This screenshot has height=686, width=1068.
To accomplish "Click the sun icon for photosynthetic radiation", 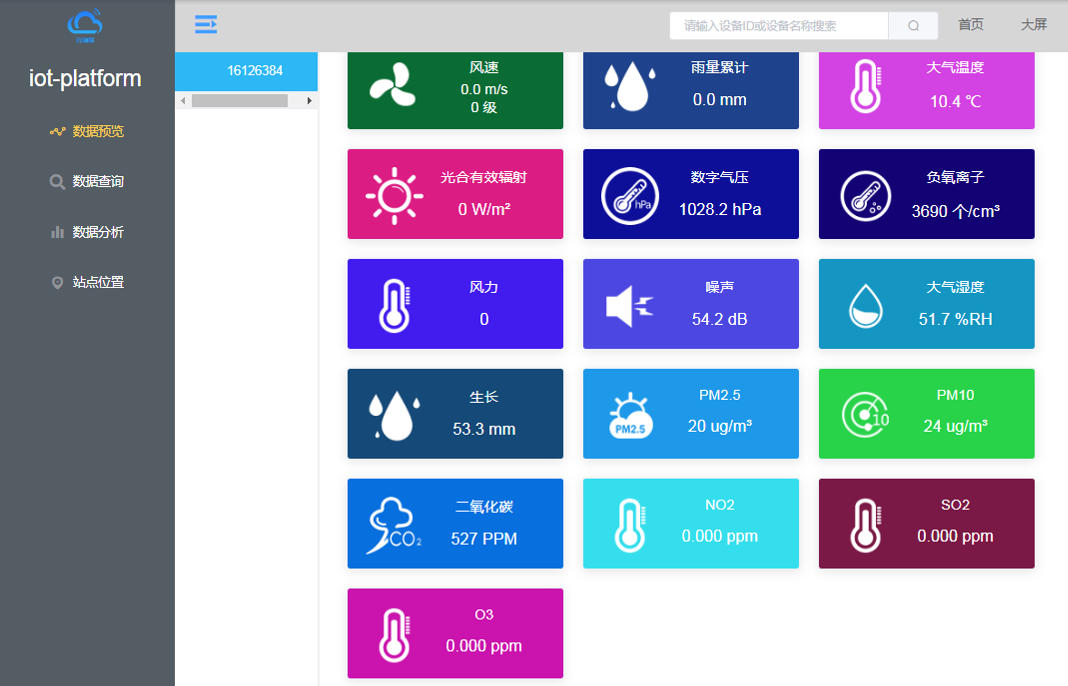I will (393, 195).
